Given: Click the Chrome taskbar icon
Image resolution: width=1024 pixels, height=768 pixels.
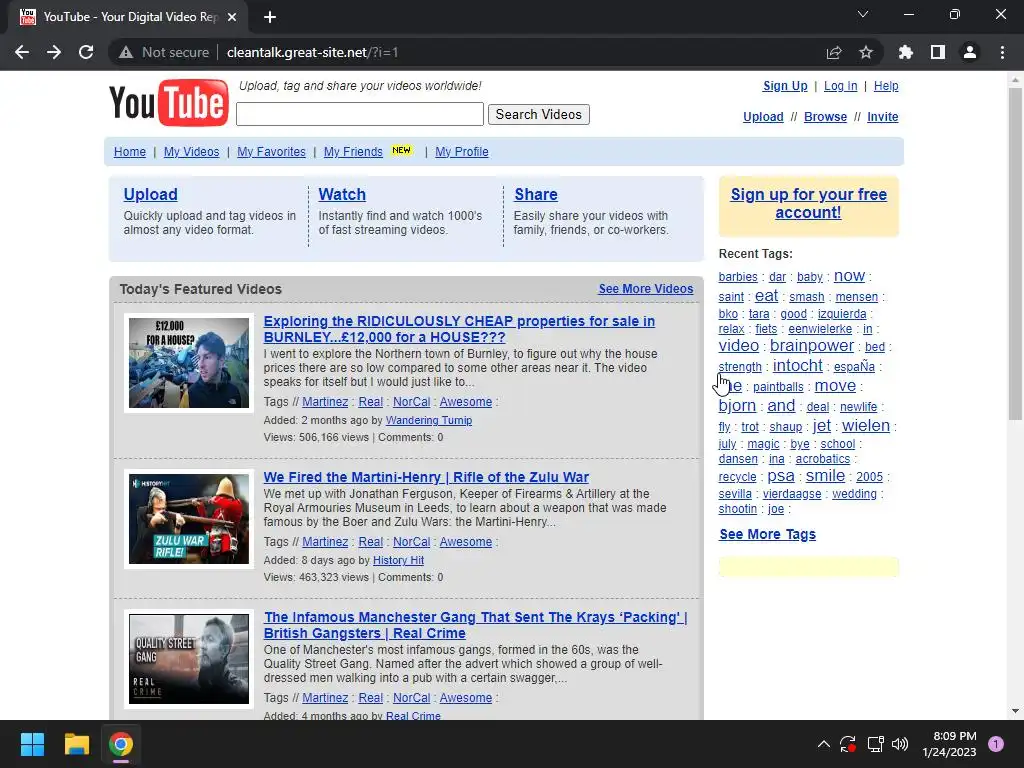Looking at the screenshot, I should coord(121,744).
